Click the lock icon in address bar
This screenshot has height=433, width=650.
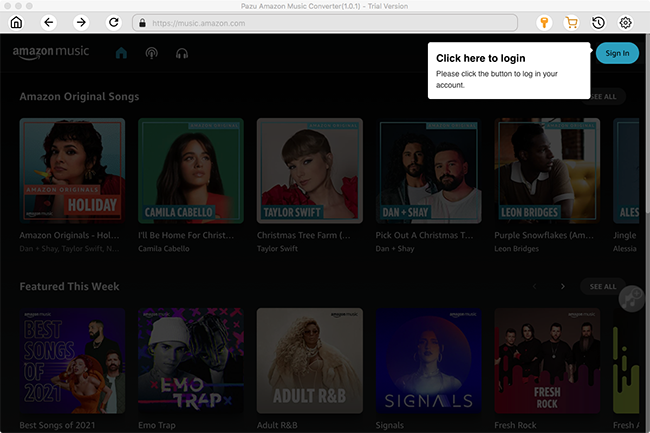(x=142, y=23)
